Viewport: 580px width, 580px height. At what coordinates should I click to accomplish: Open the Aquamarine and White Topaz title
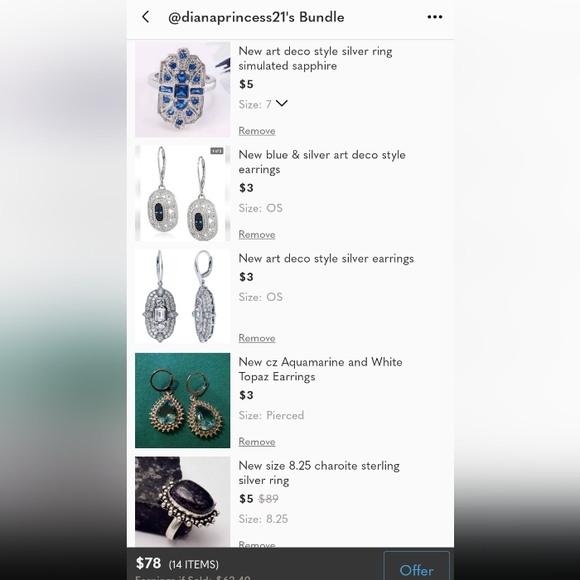click(x=320, y=369)
